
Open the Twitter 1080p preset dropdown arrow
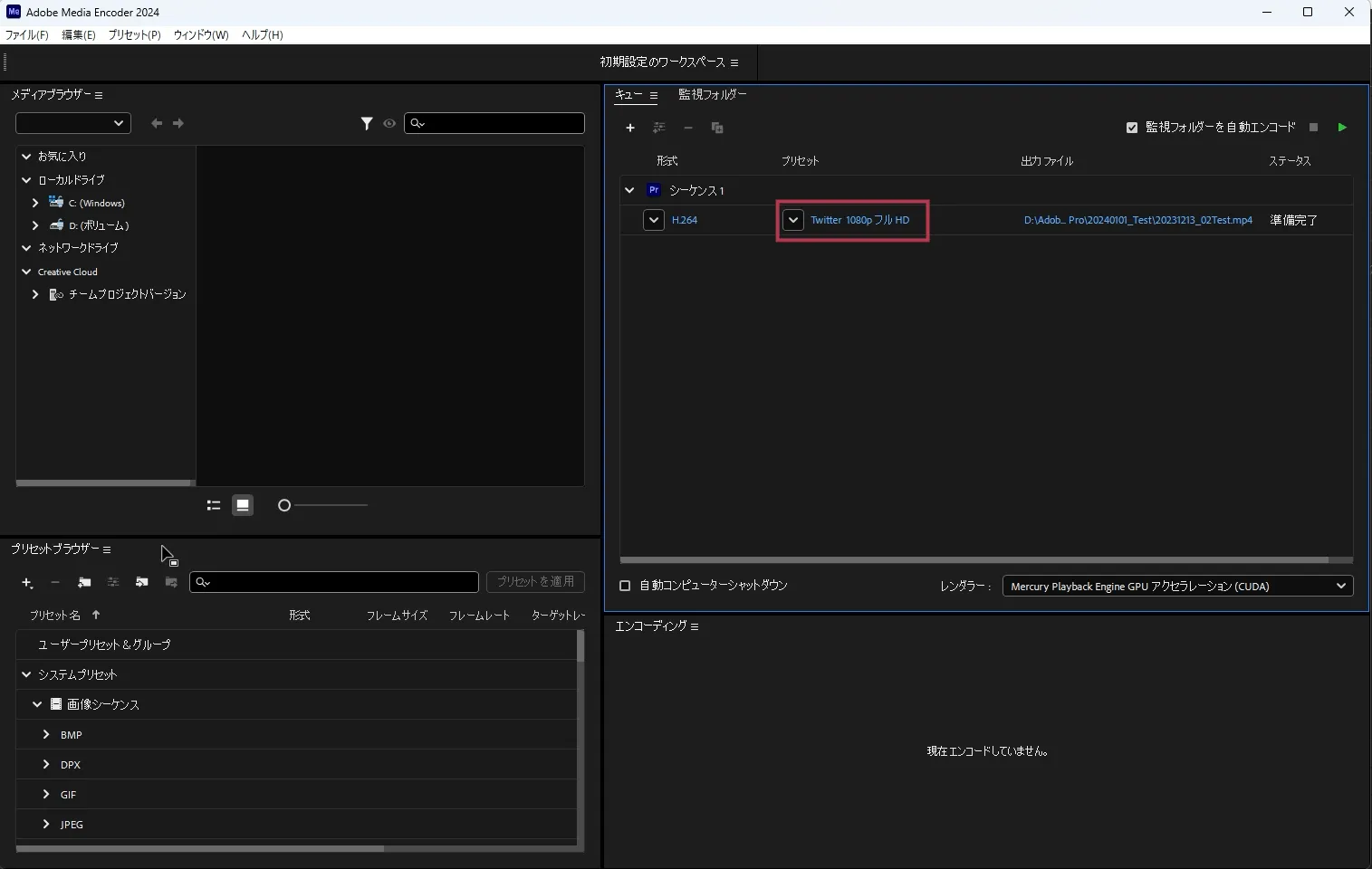coord(793,220)
